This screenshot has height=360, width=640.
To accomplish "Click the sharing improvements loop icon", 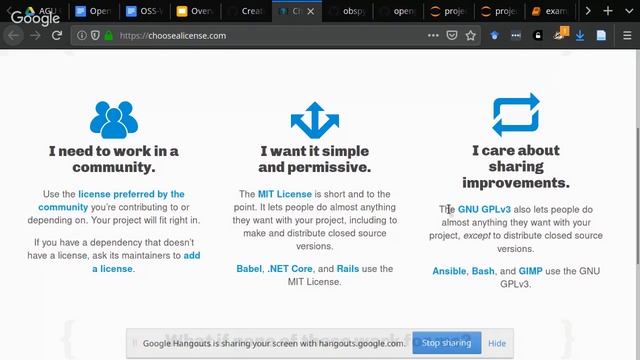I will [516, 115].
